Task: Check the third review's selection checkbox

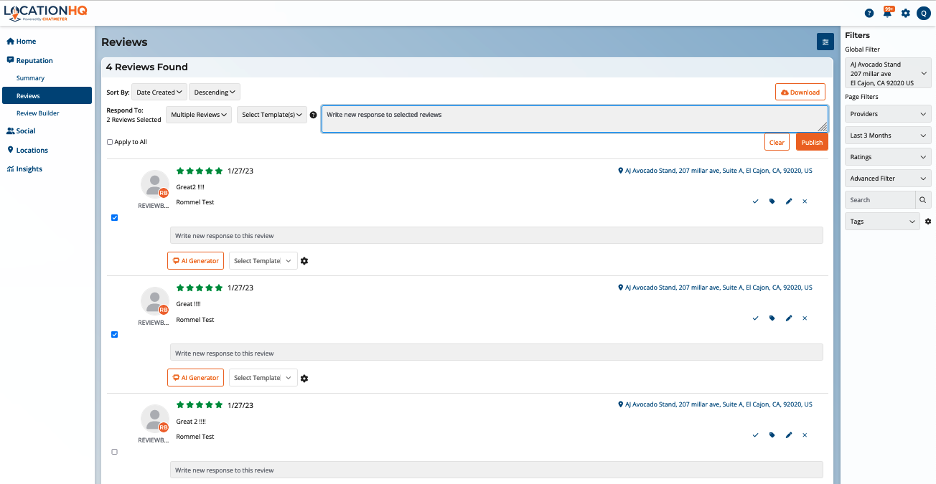Action: 114,452
